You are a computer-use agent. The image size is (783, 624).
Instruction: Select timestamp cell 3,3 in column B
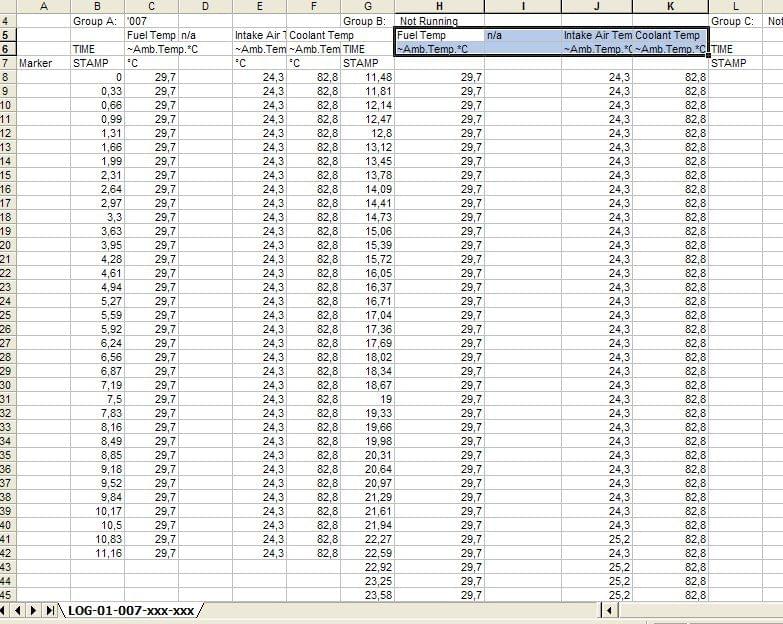click(97, 217)
